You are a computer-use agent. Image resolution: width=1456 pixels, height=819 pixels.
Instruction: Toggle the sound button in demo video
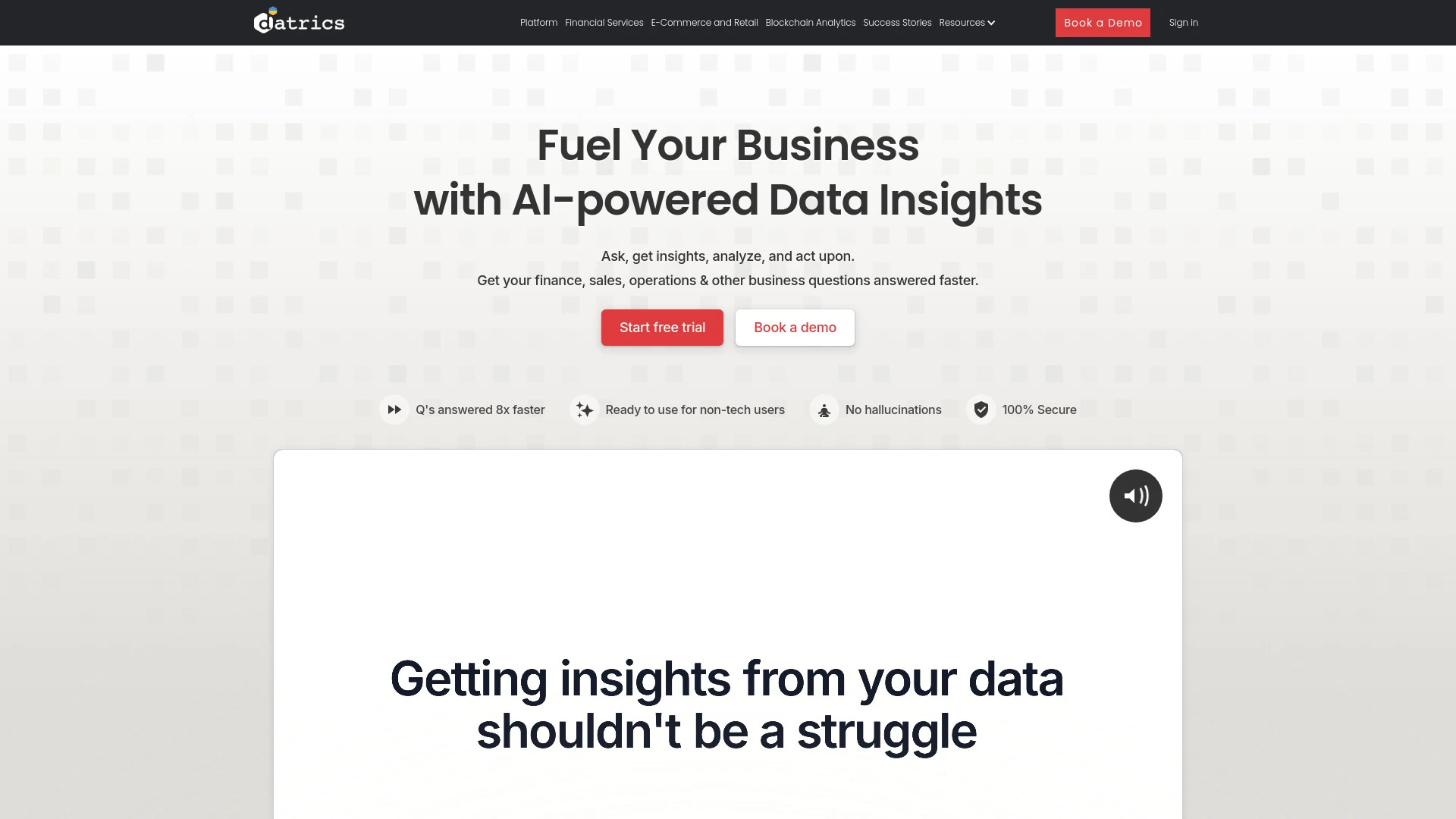(x=1136, y=495)
